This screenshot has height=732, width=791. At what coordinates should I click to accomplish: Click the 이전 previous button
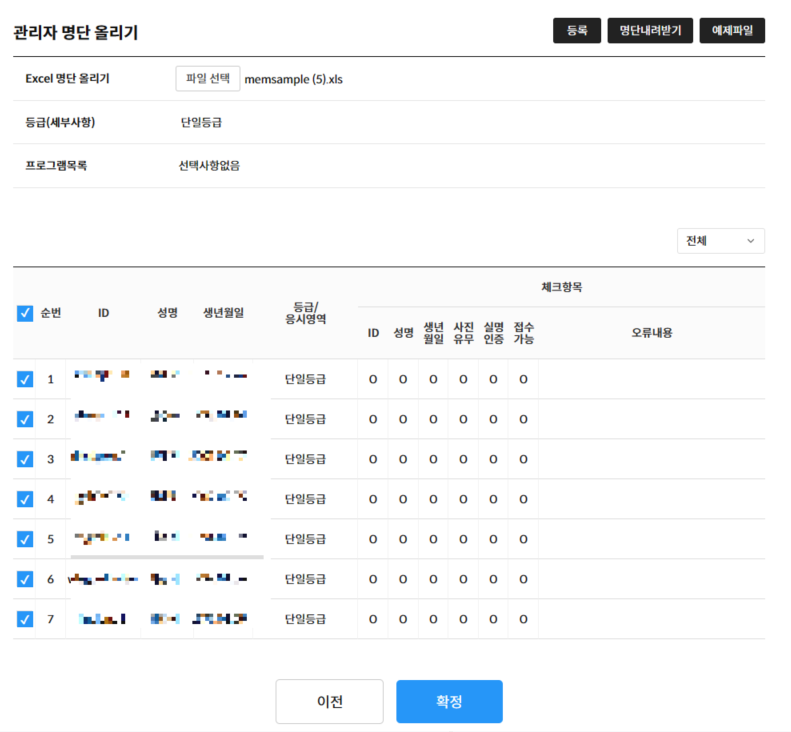tap(329, 701)
